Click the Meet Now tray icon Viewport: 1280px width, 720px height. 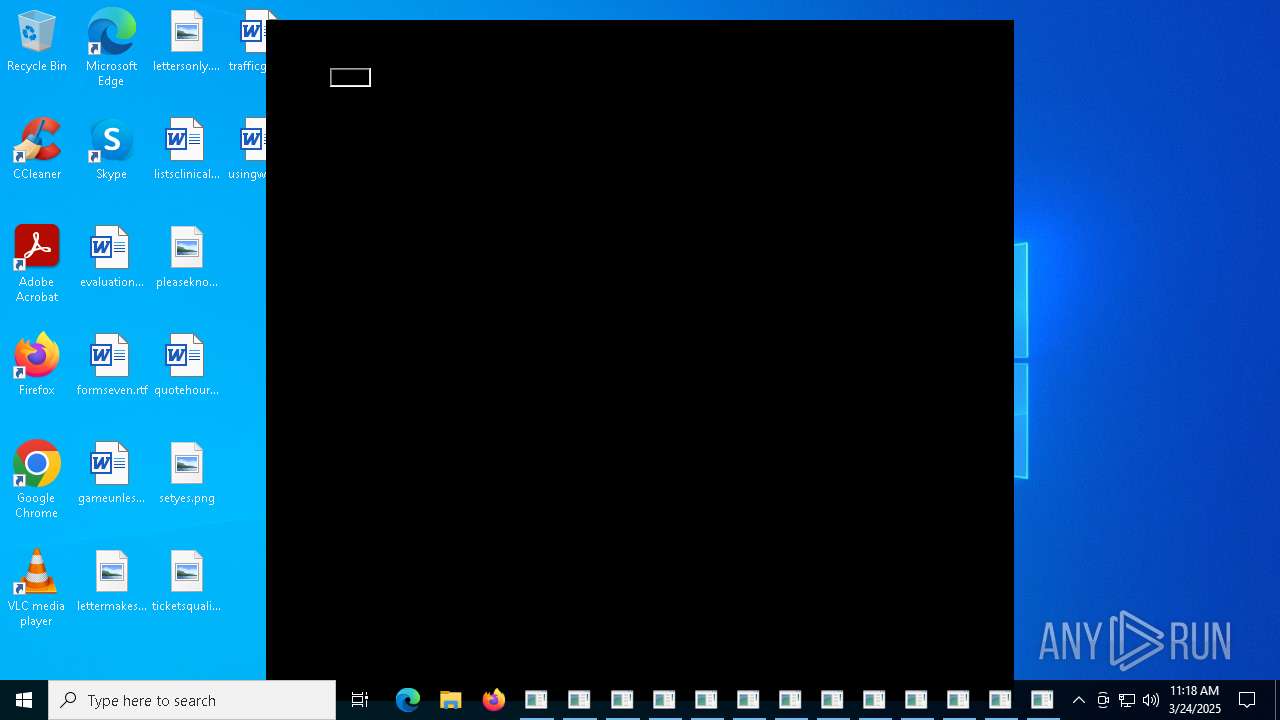pyautogui.click(x=1103, y=700)
